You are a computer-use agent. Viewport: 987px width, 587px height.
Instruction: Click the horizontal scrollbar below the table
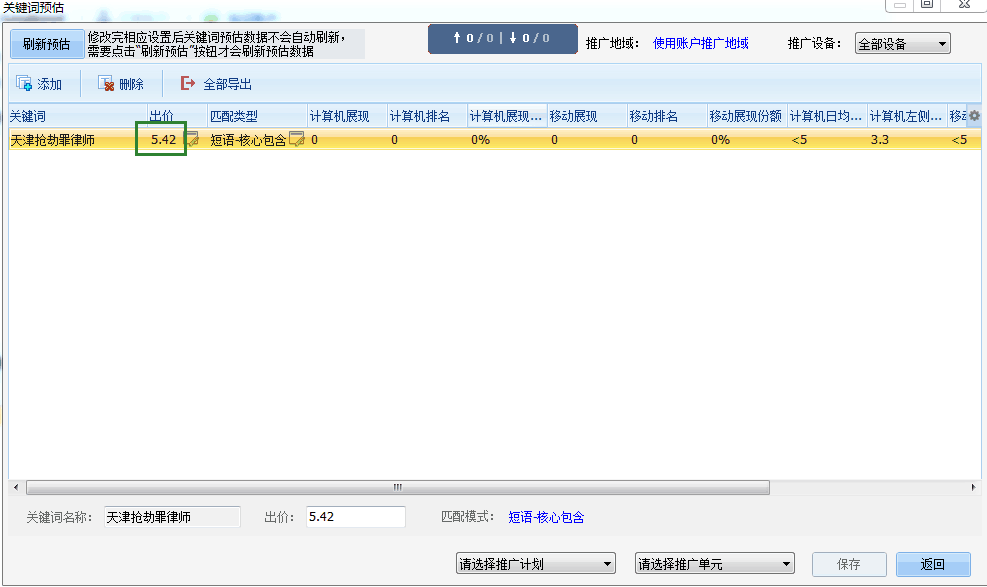[395, 487]
